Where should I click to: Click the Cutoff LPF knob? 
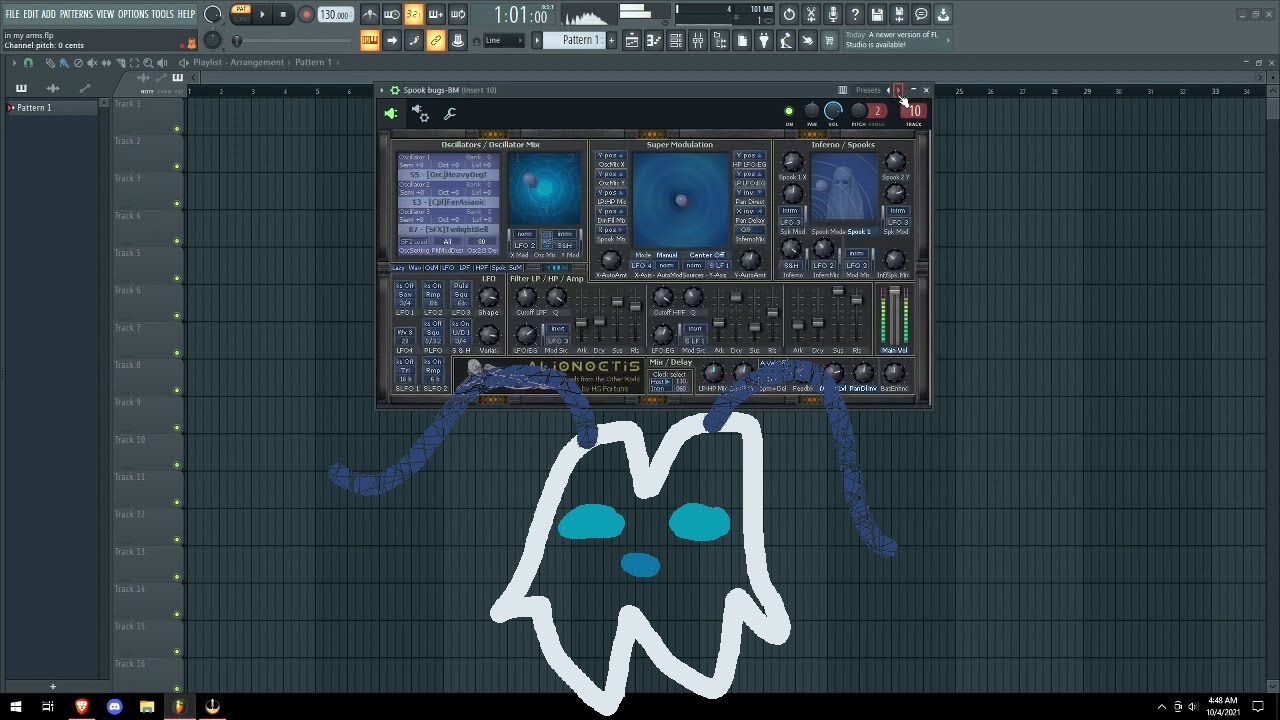[525, 297]
